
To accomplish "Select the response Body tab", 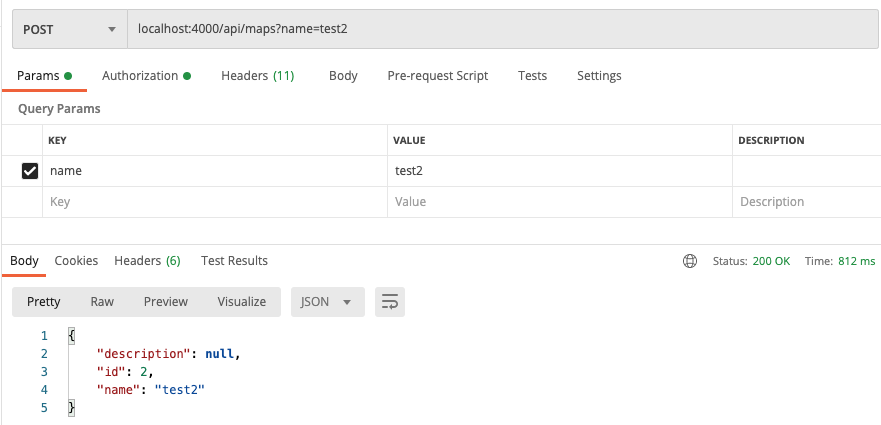I will click(24, 261).
